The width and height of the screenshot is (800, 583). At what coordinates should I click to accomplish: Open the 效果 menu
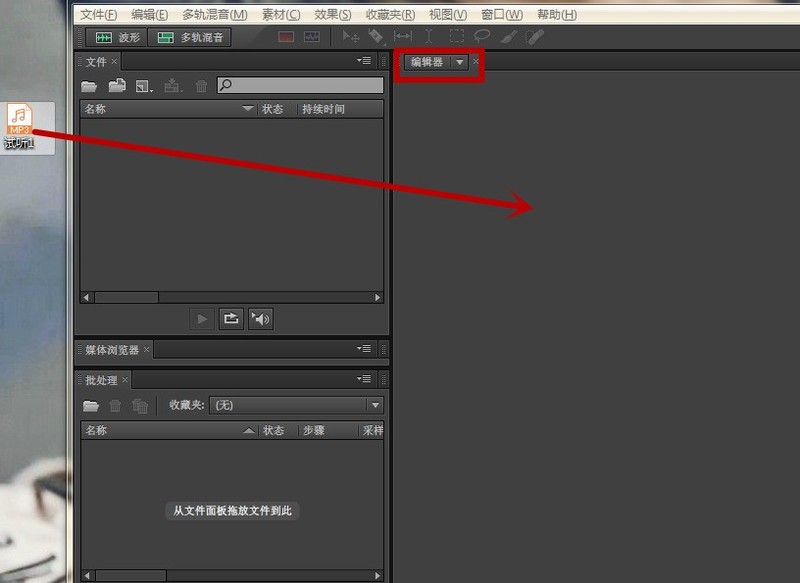point(330,14)
